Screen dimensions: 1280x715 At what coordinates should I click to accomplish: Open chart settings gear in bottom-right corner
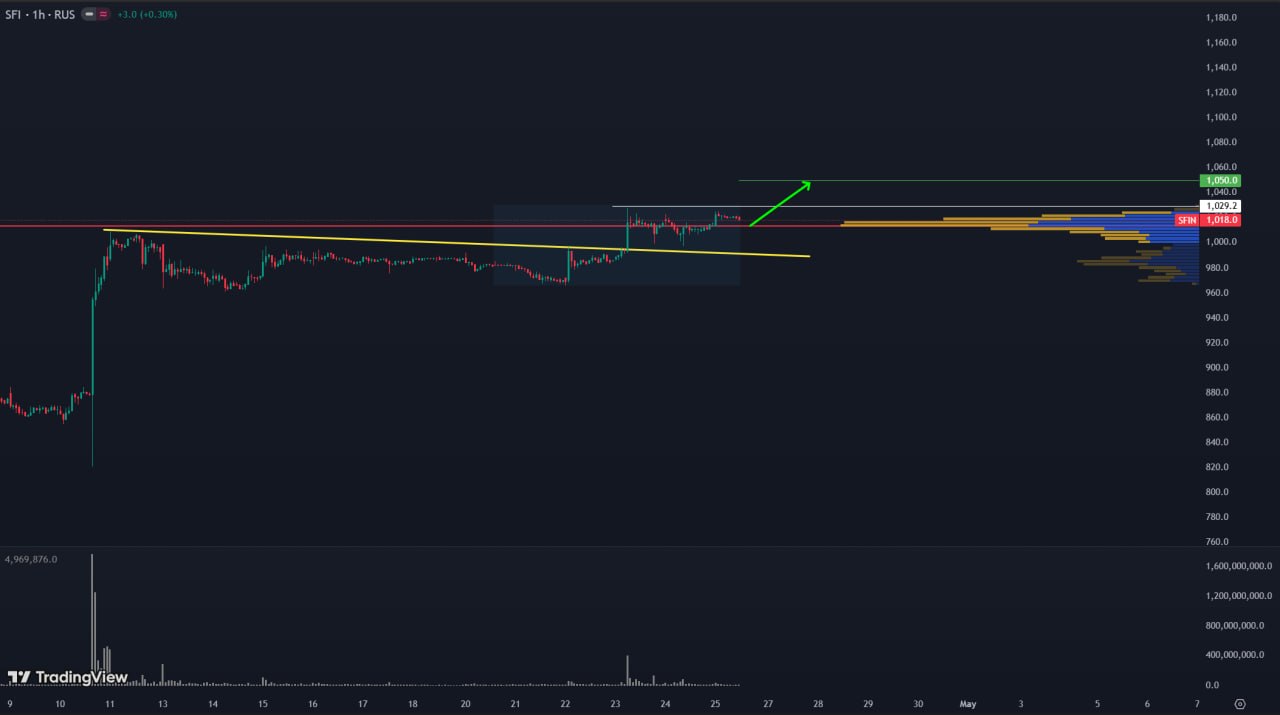click(1240, 704)
